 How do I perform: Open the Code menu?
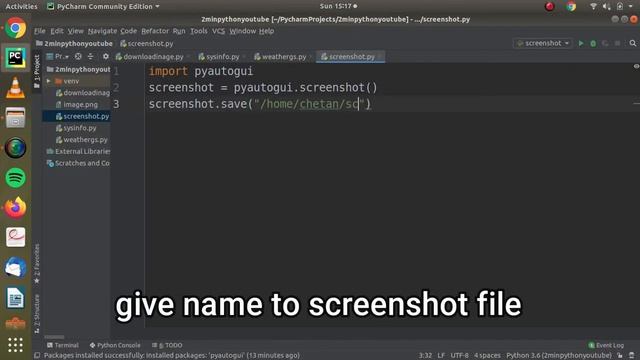[x=129, y=31]
